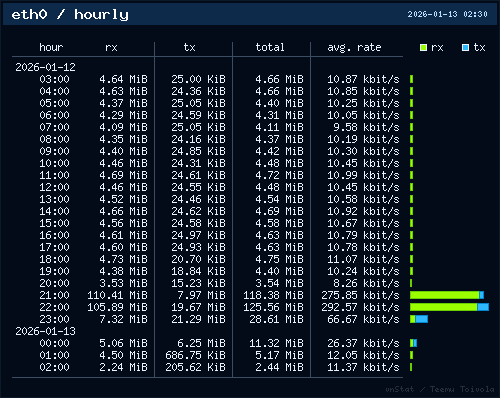
Task: Click avg rate 10.92 kbit/s
Action: coord(363,211)
